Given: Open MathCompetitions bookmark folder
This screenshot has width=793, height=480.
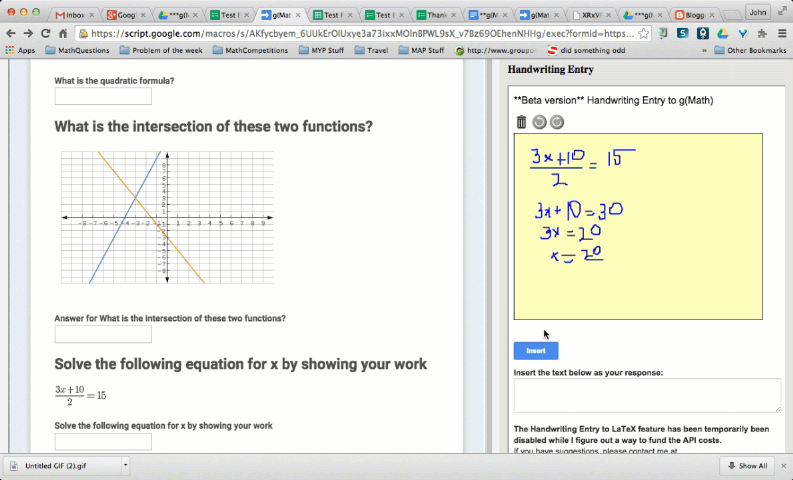Looking at the screenshot, I should pos(250,50).
